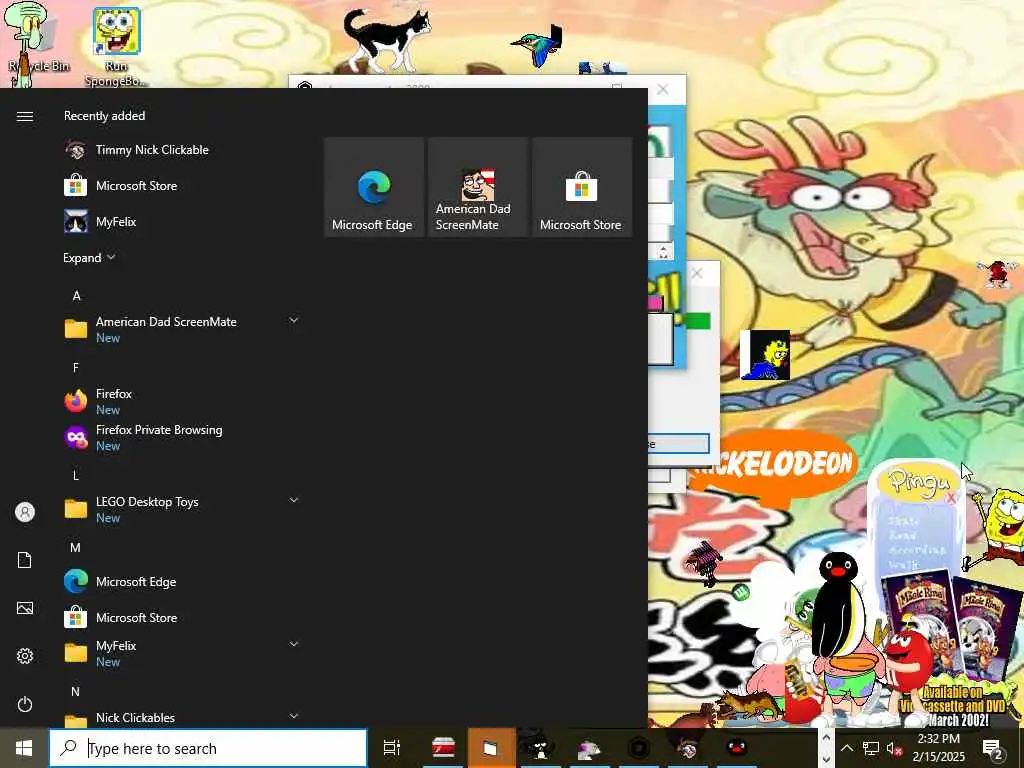Click the Windows Start button
Image resolution: width=1024 pixels, height=768 pixels.
pos(24,748)
